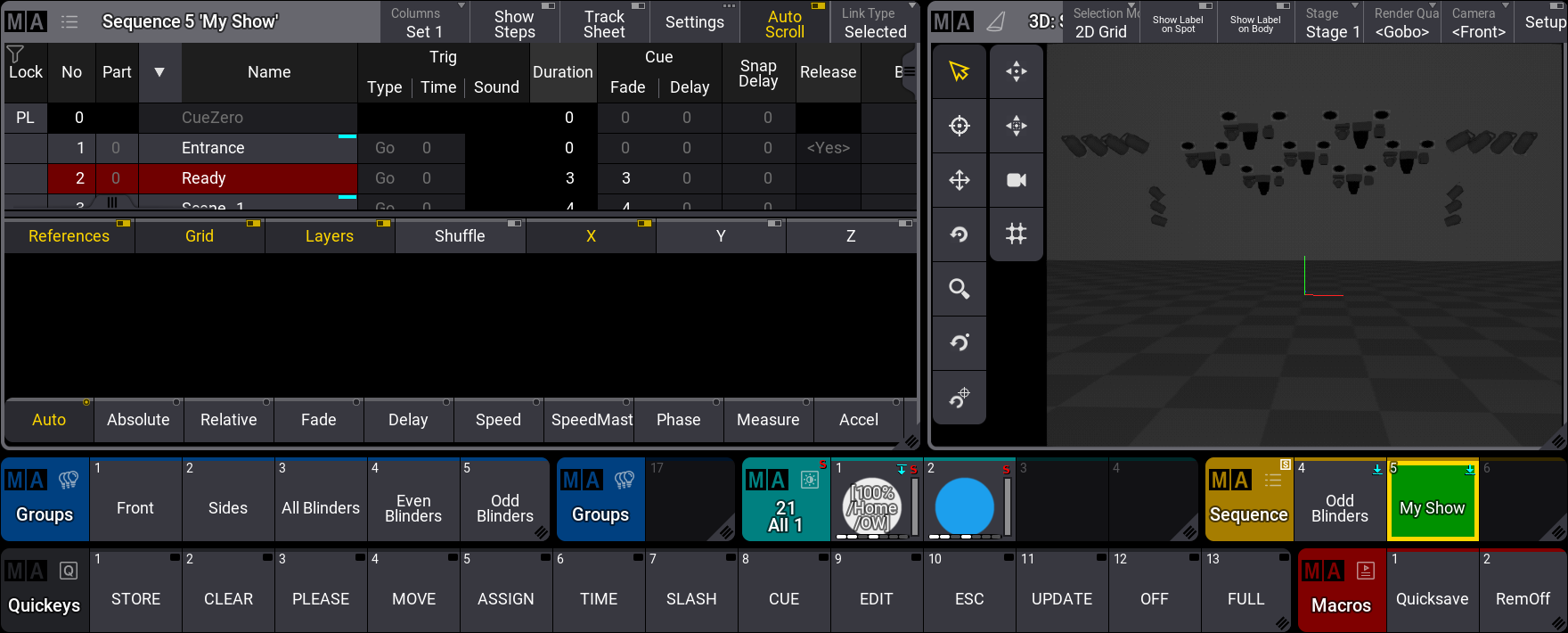Select the blue color preset tile
This screenshot has height=633, width=1568.
coord(964,506)
